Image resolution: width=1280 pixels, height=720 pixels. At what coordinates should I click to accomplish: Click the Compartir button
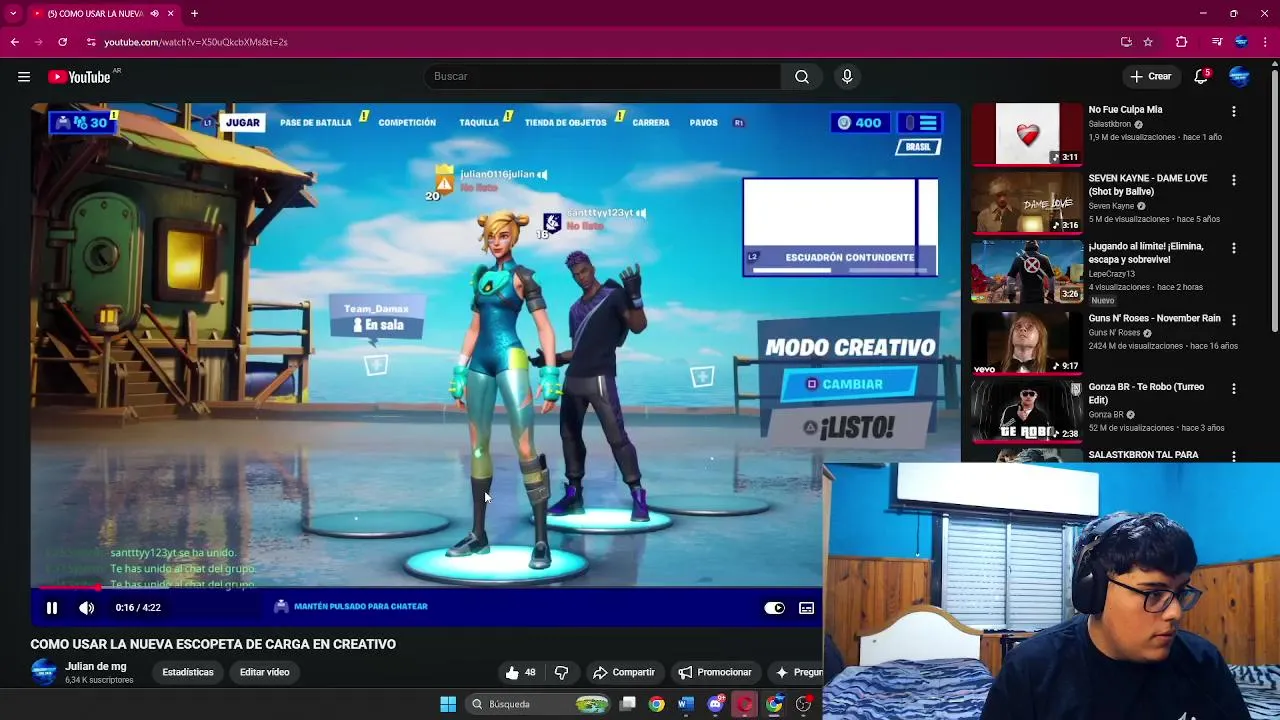pos(623,673)
